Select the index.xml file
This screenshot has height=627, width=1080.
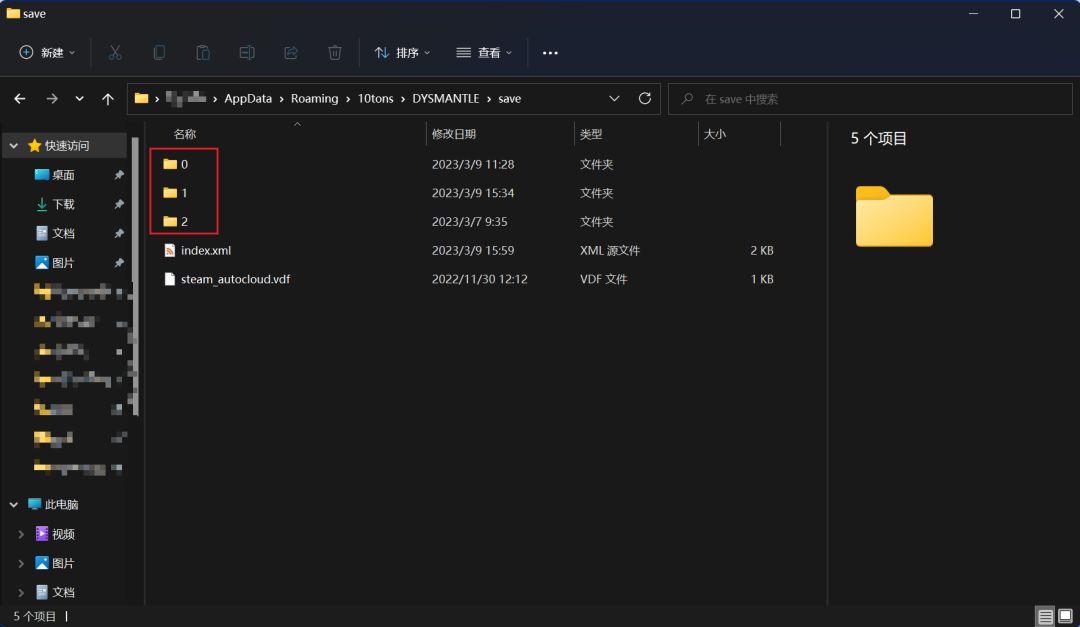(206, 250)
